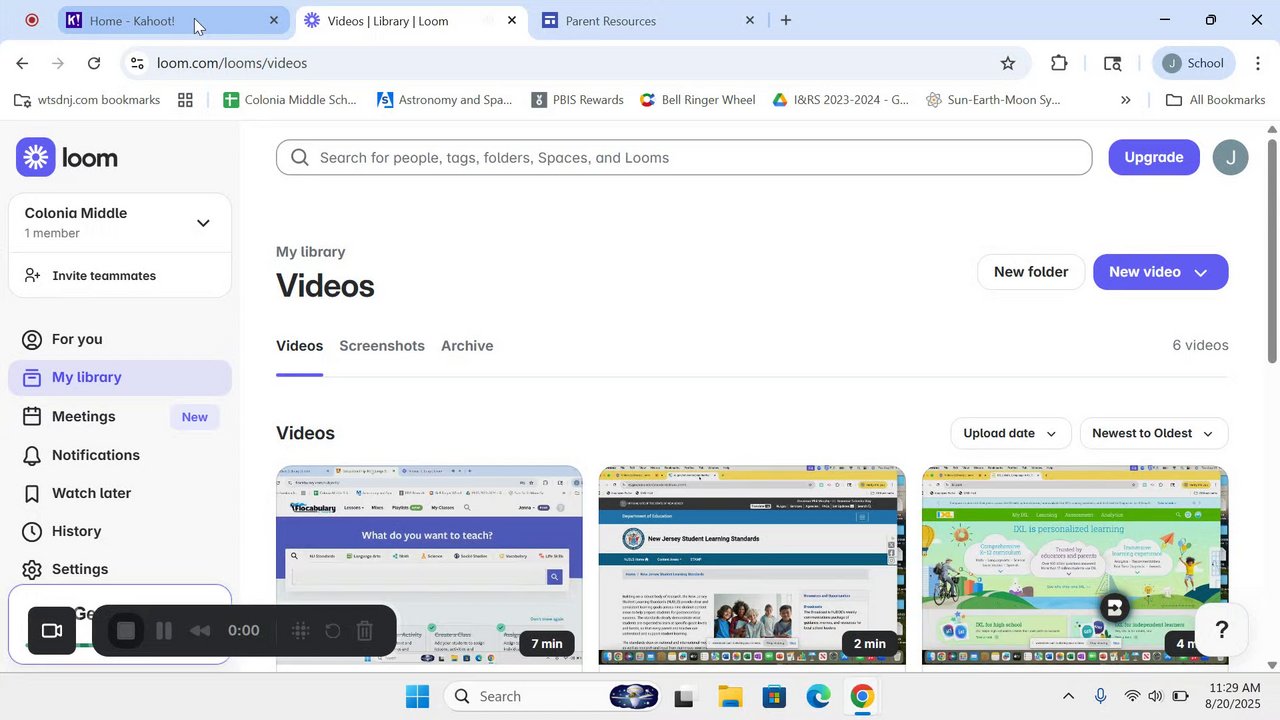1280x720 pixels.
Task: Click the rewind icon in the recorder bar
Action: (x=200, y=631)
